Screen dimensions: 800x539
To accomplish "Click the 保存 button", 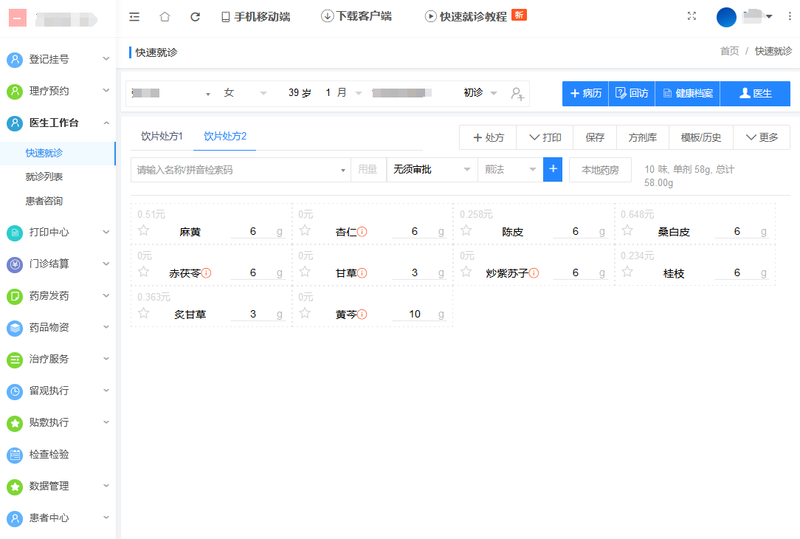I will [x=594, y=137].
